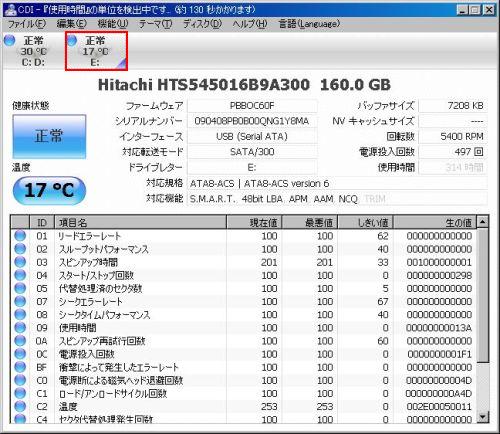Screen dimensions: 500x434
Task: Click the scrollbar up arrow in the SMART table
Action: pyautogui.click(x=483, y=222)
